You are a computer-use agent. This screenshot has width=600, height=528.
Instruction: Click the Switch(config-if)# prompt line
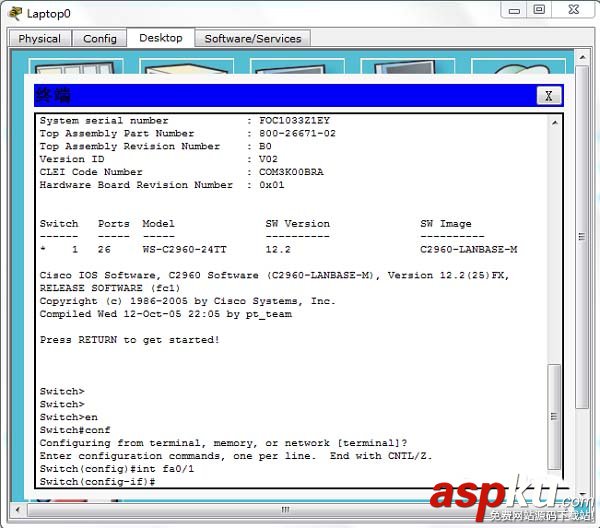[97, 482]
